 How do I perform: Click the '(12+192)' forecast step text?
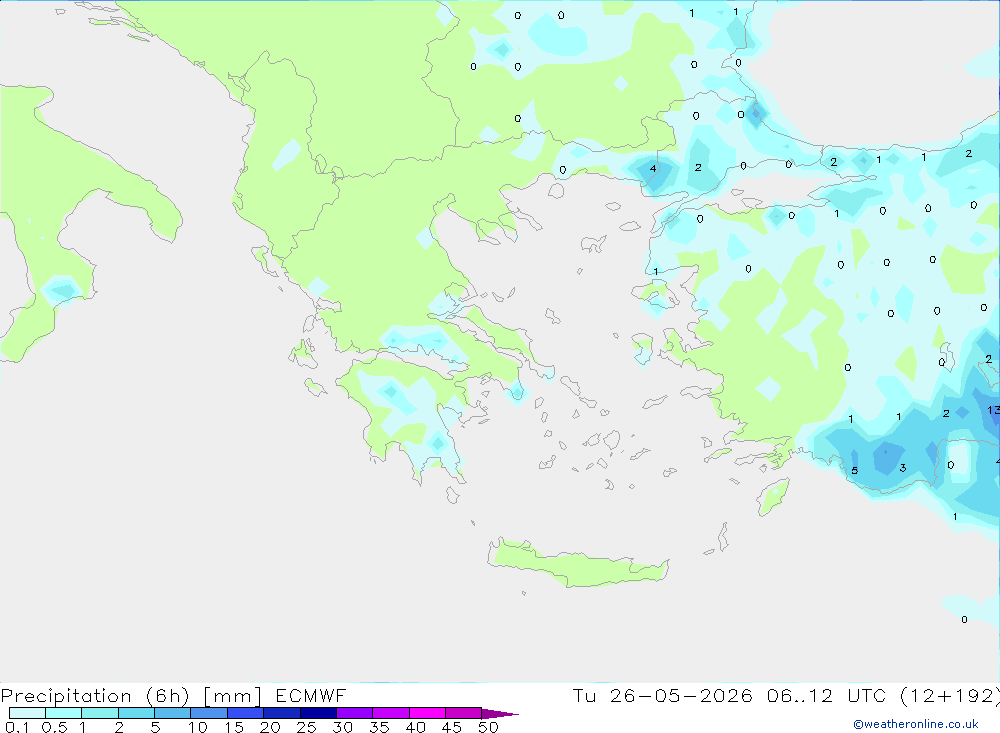[x=950, y=696]
